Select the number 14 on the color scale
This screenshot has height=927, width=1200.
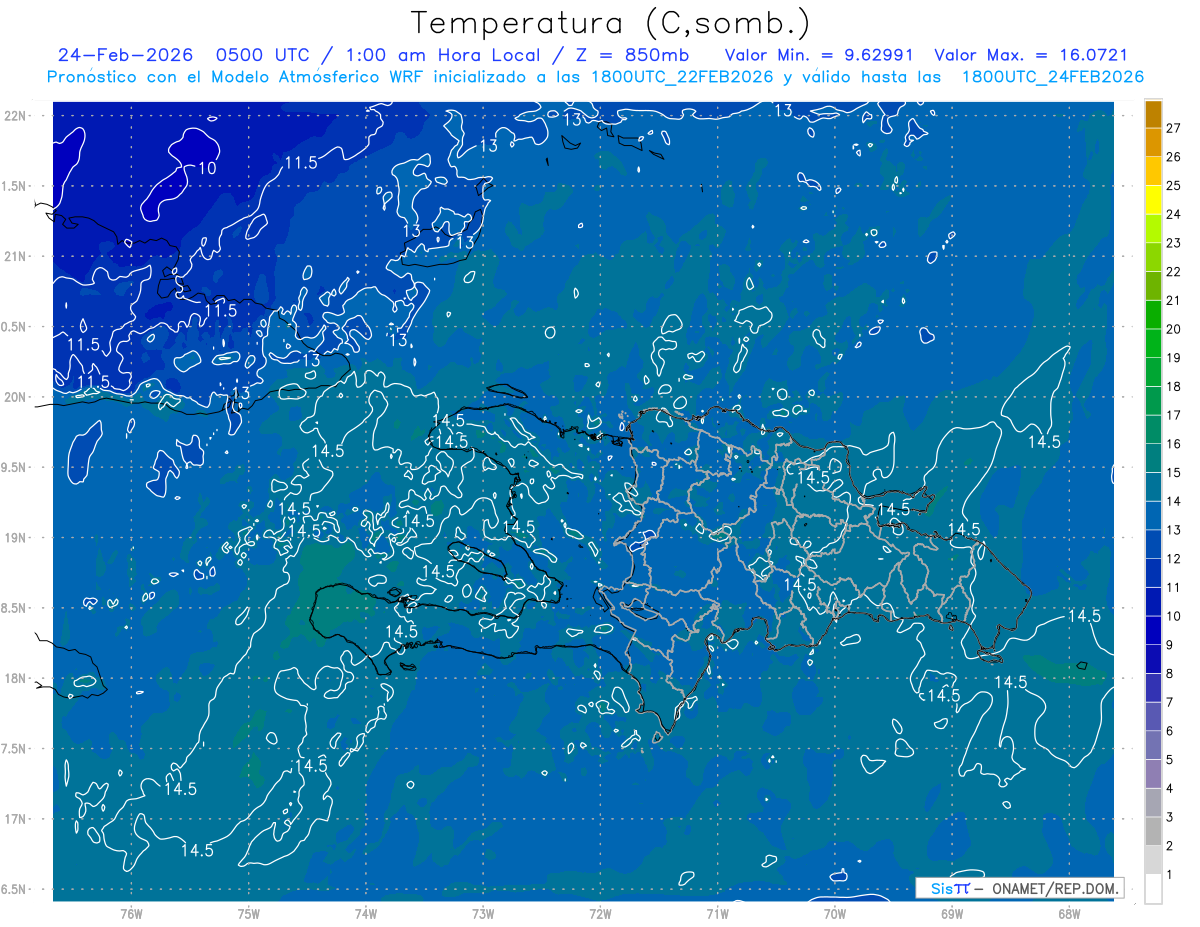click(1173, 501)
